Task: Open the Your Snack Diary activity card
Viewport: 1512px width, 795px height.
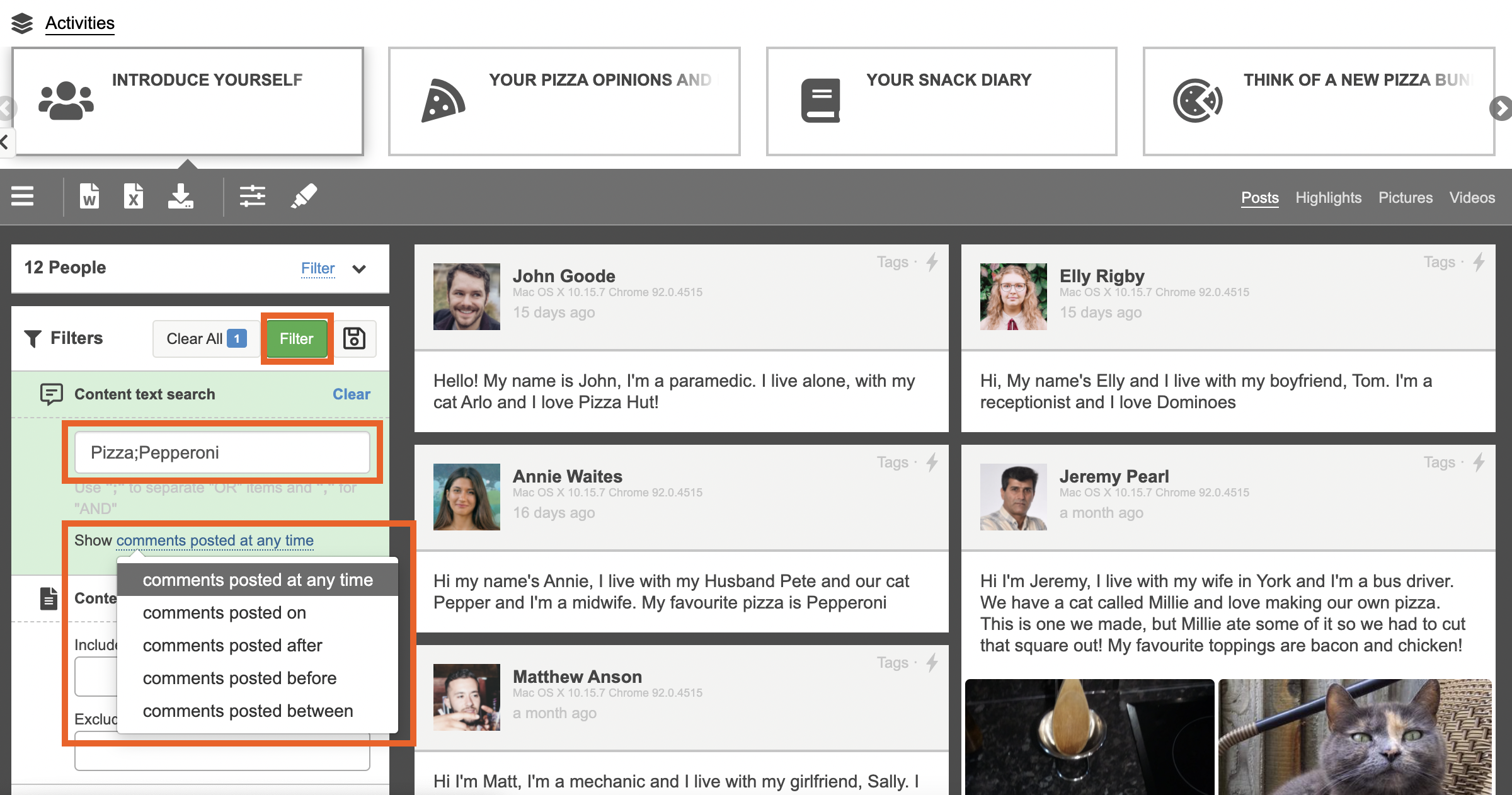Action: 941,101
